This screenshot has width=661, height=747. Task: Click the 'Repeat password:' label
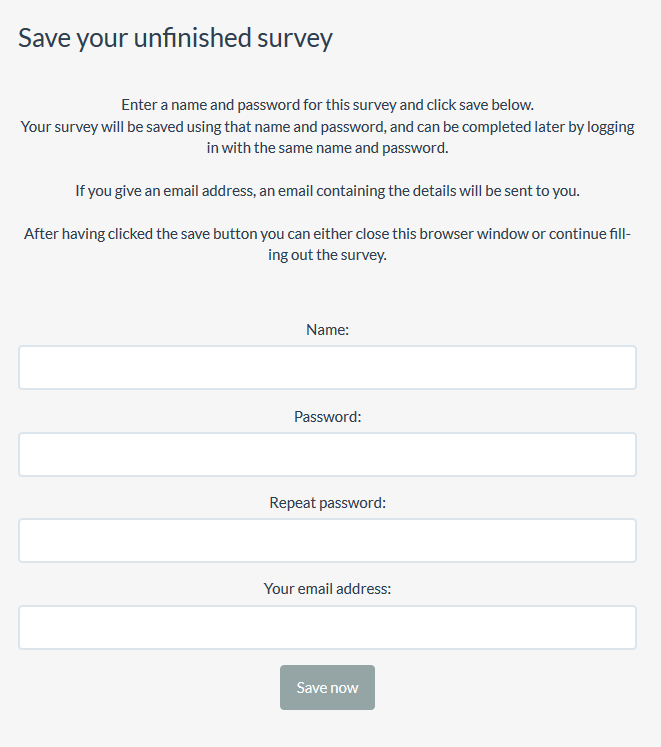(327, 503)
